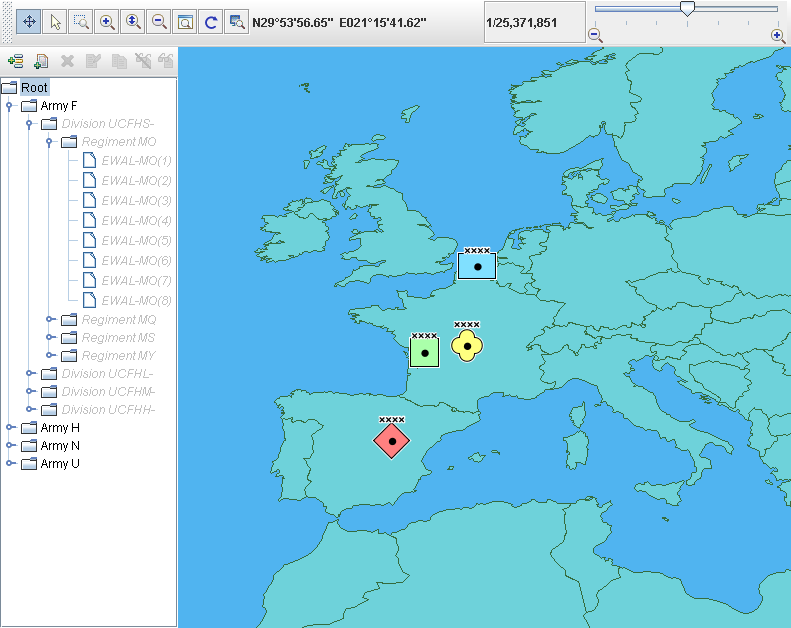Select the Army U tree item
The image size is (791, 628).
point(60,464)
